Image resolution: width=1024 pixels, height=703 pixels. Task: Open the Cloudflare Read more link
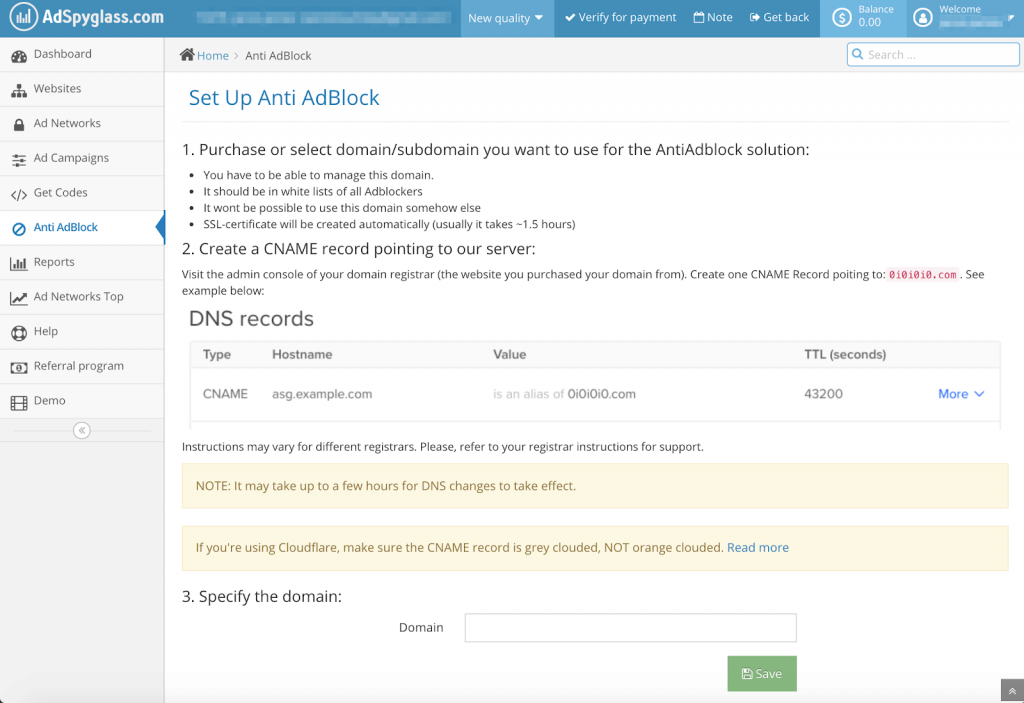click(x=757, y=547)
